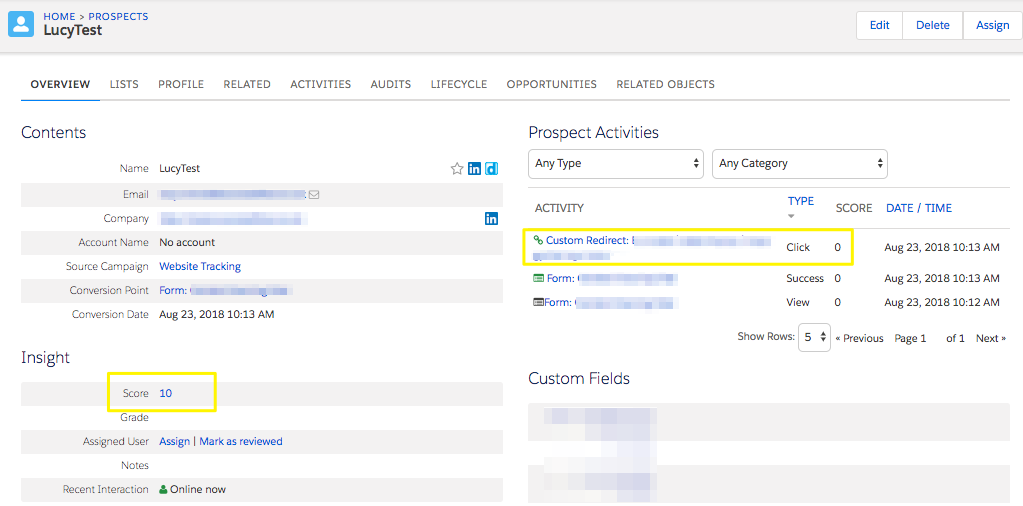Screen dimensions: 1023x506
Task: Toggle sort arrow under TYPE column
Action: 791,216
